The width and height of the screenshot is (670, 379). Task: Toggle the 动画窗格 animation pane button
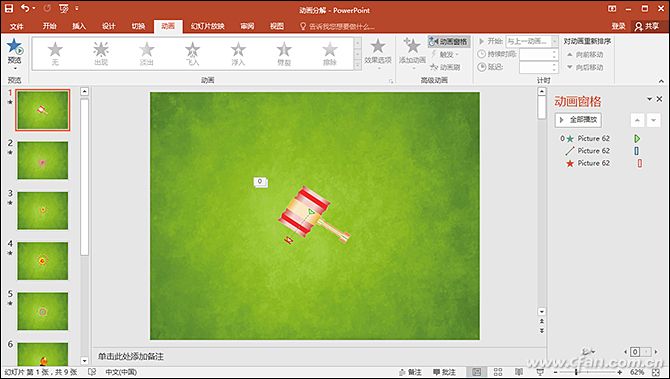(449, 41)
